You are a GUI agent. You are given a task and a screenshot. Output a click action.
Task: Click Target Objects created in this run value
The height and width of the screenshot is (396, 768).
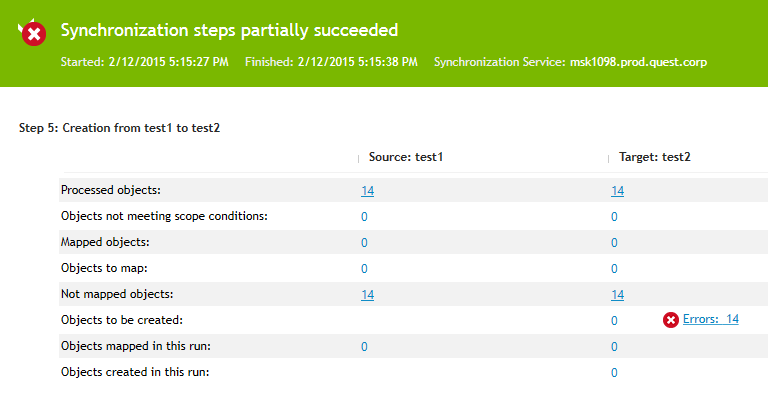[x=614, y=372]
